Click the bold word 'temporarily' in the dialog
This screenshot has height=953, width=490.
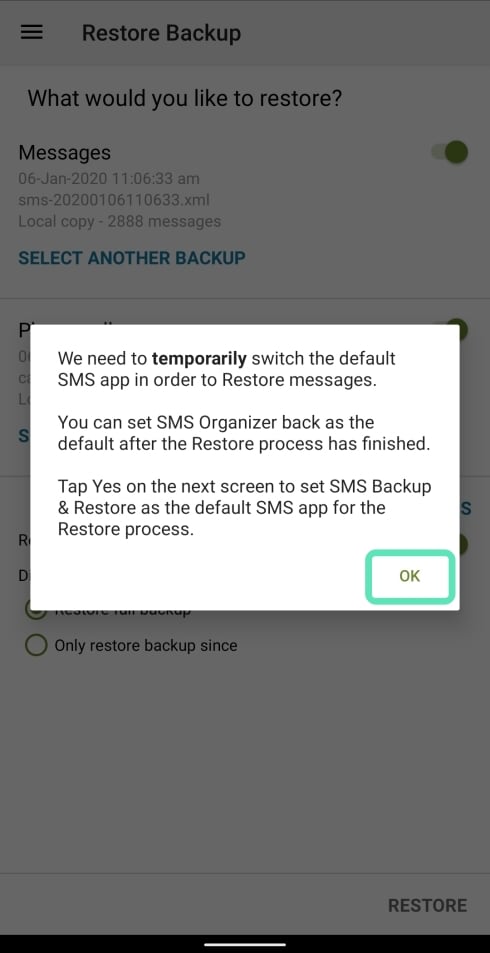tap(199, 359)
